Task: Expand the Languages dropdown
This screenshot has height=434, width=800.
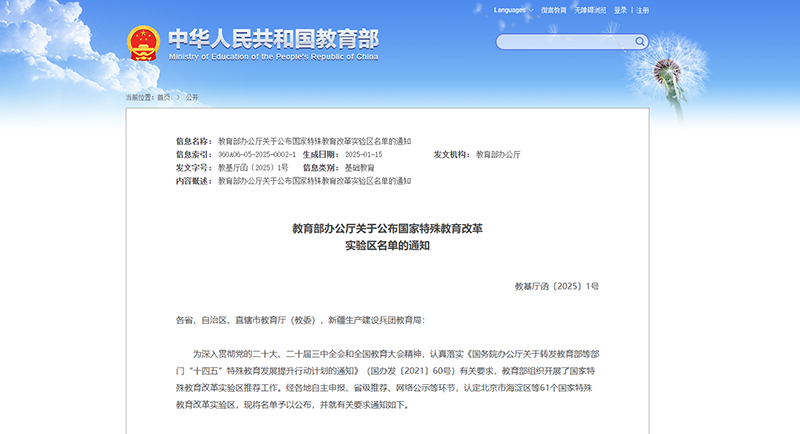Action: point(513,10)
